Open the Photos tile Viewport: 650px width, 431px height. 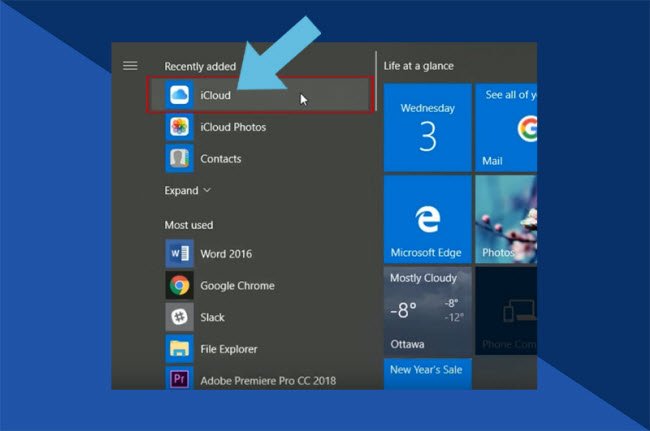click(x=506, y=217)
